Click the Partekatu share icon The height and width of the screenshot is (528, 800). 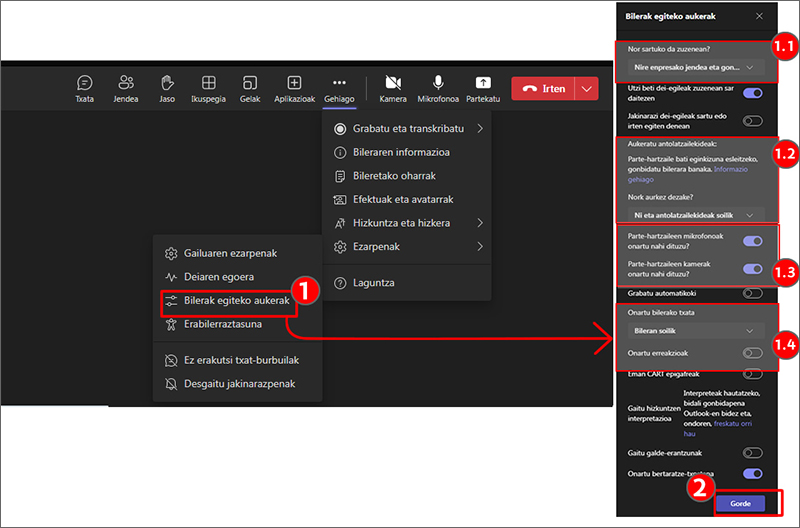pos(483,84)
